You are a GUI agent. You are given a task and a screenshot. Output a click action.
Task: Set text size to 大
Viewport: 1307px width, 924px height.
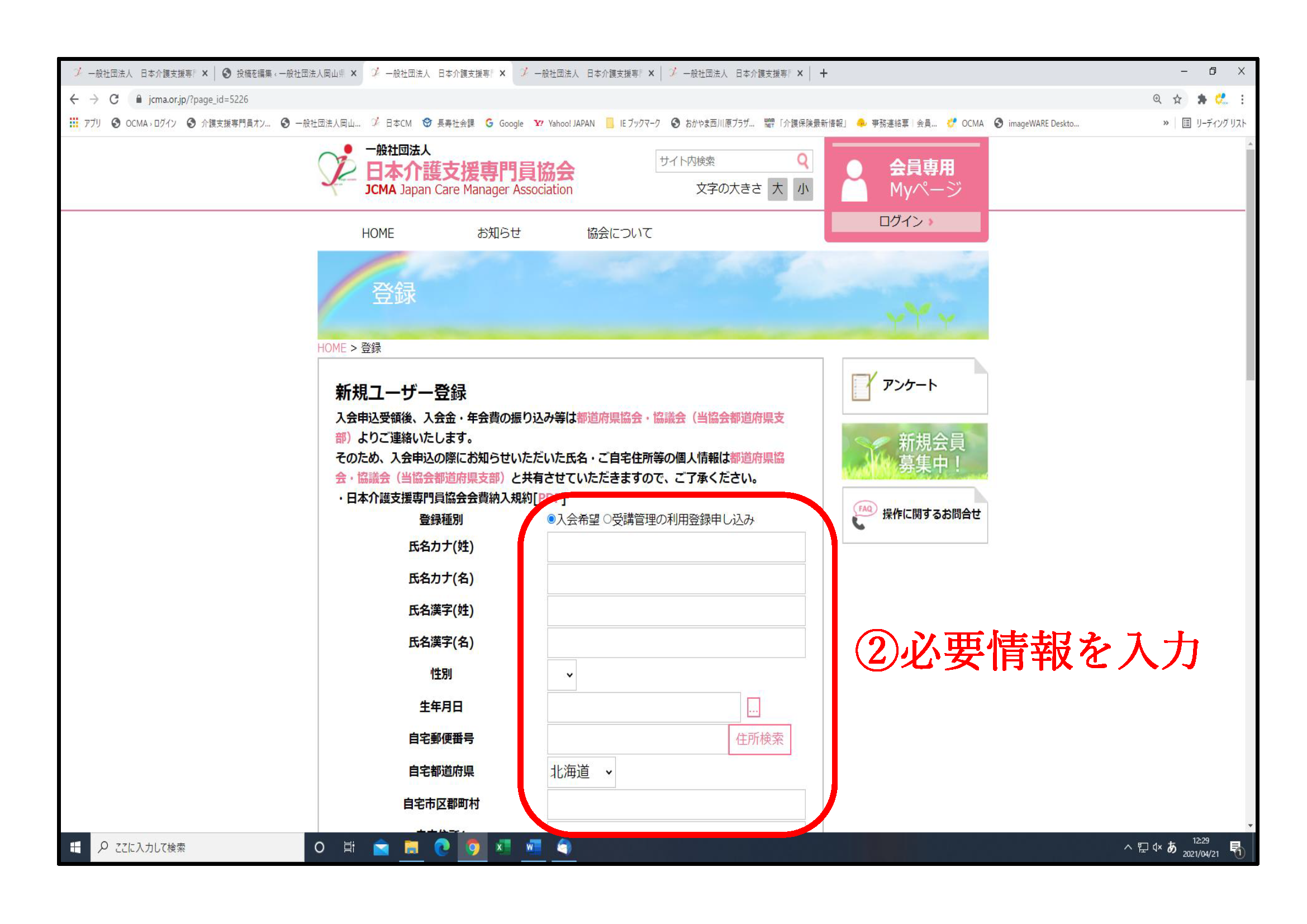click(777, 189)
